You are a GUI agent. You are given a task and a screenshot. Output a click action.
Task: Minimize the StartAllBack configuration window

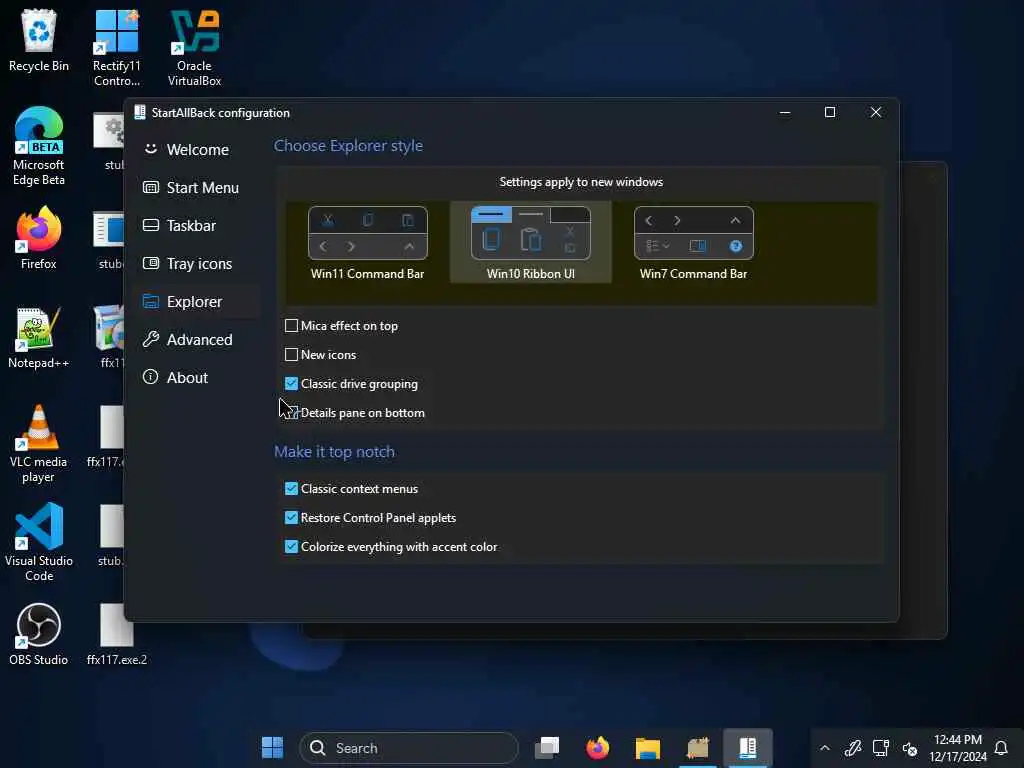[x=785, y=112]
